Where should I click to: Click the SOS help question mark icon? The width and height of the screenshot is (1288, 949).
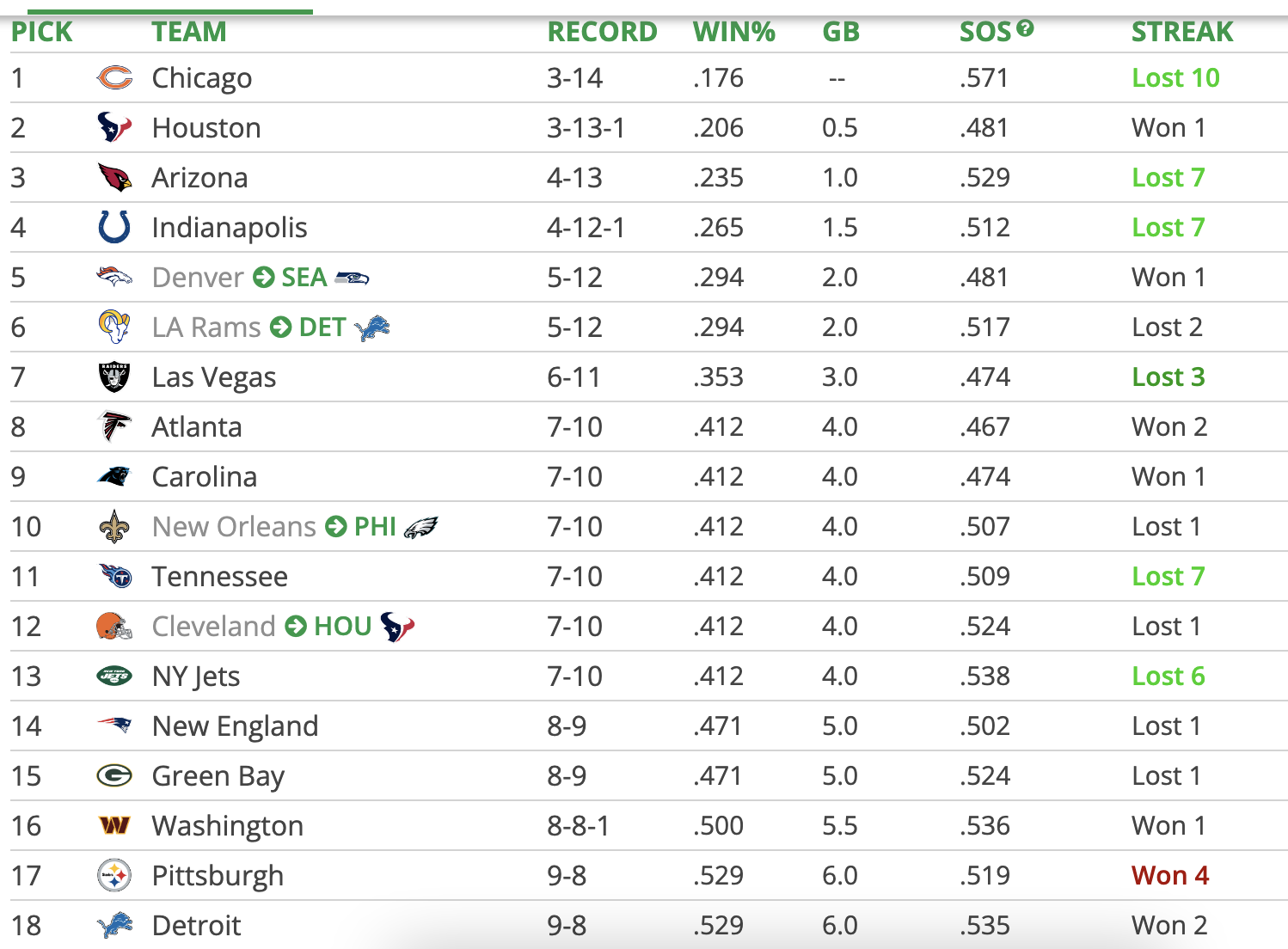1025,28
